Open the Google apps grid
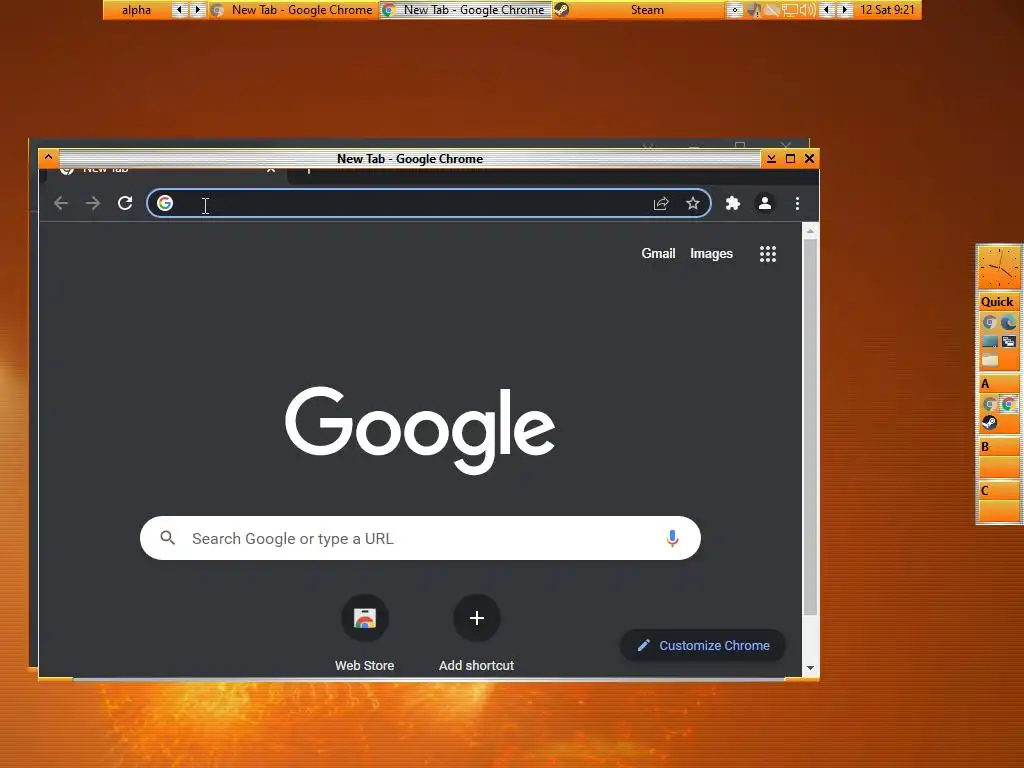1024x768 pixels. pyautogui.click(x=768, y=254)
